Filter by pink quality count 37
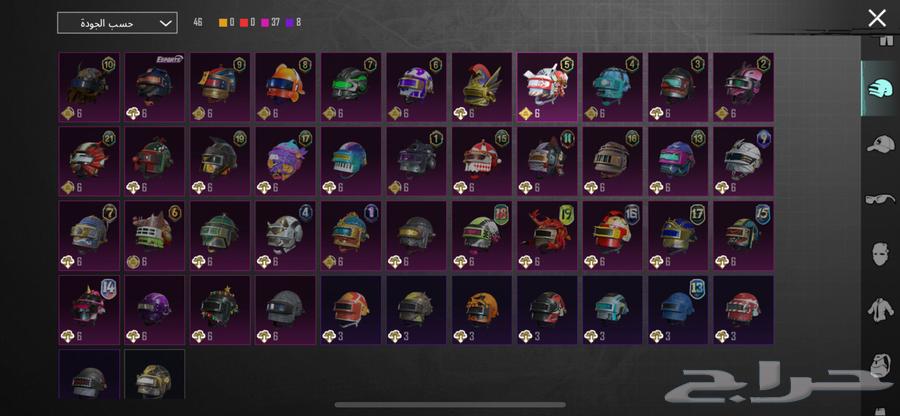This screenshot has width=900, height=416. click(270, 22)
